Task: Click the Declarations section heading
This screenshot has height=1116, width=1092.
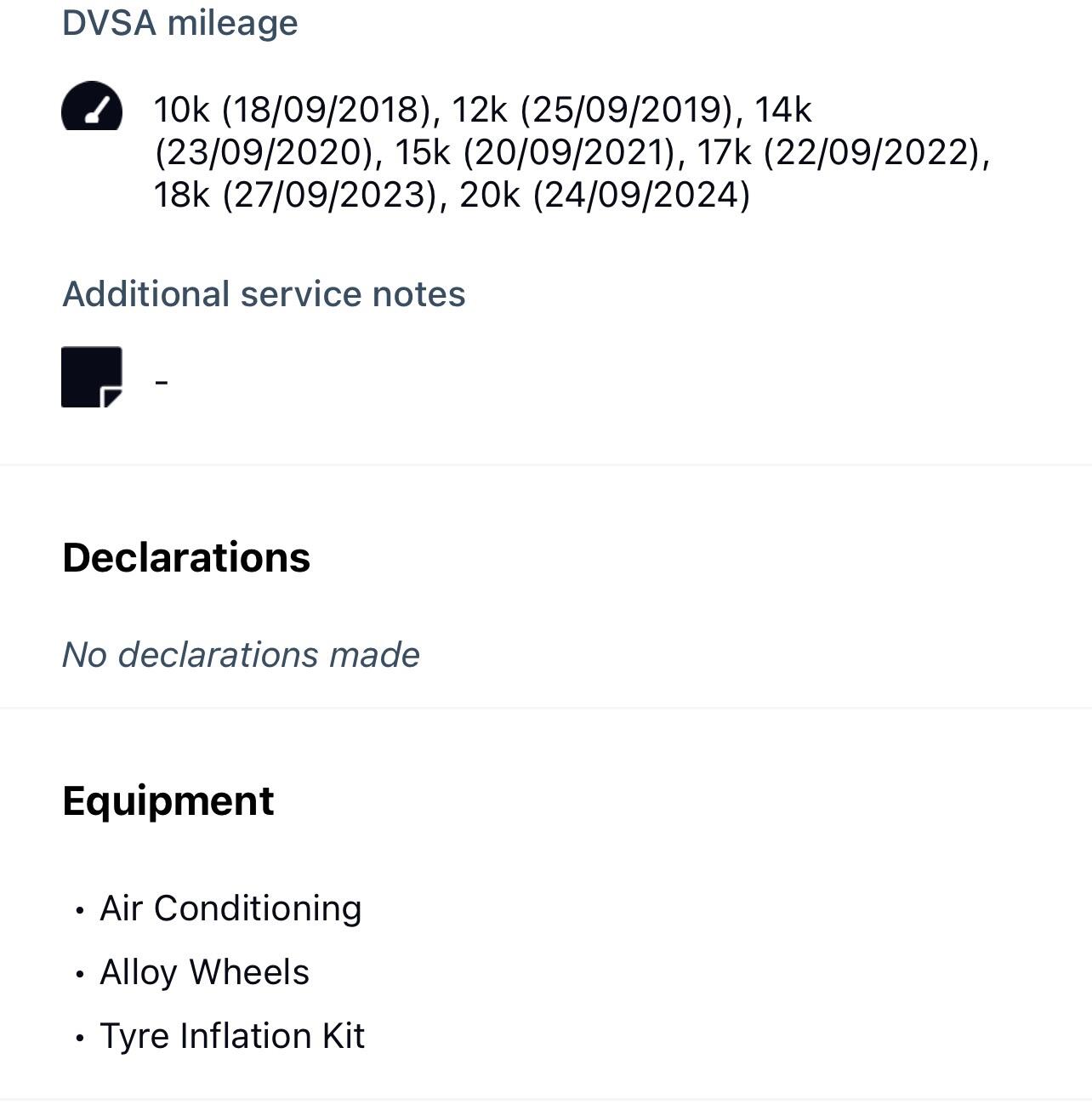Action: pyautogui.click(x=186, y=558)
